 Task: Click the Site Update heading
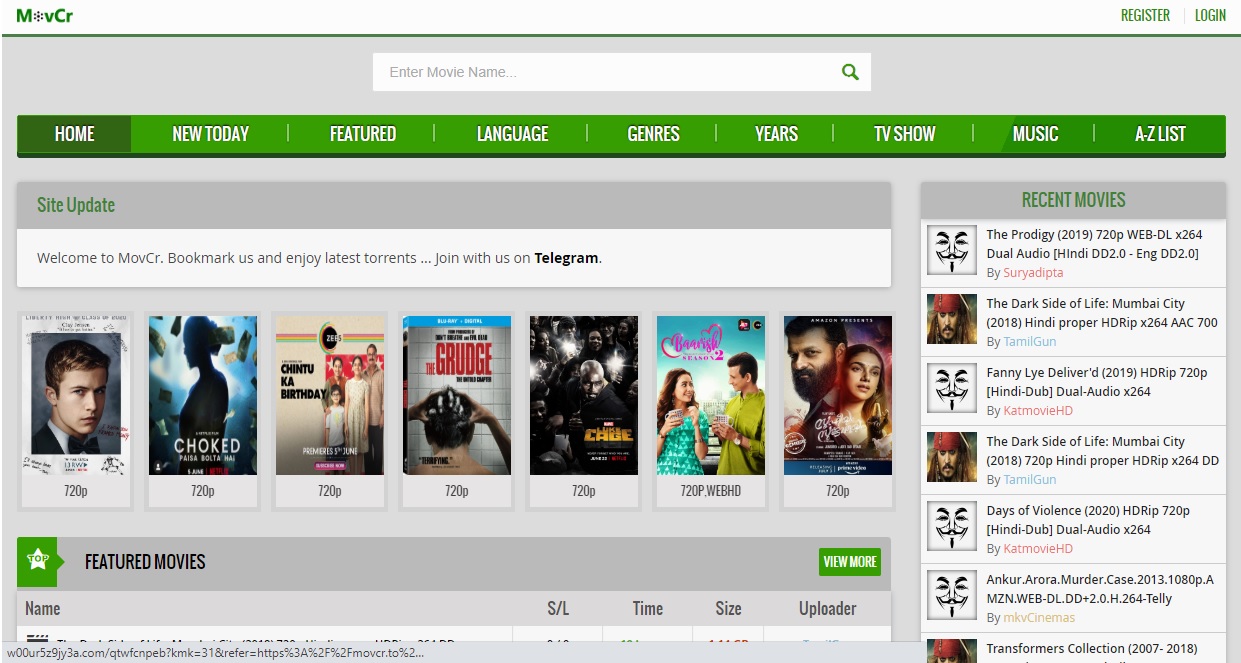pyautogui.click(x=76, y=205)
